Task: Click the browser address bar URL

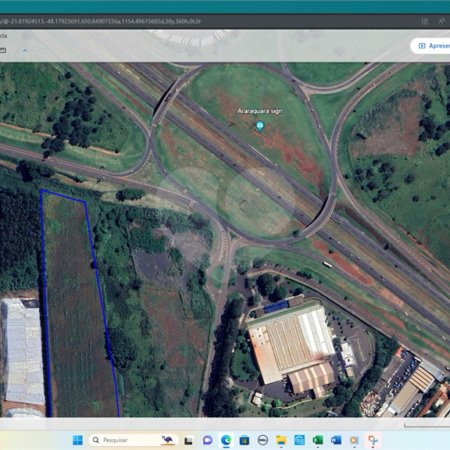Action: tap(100, 21)
